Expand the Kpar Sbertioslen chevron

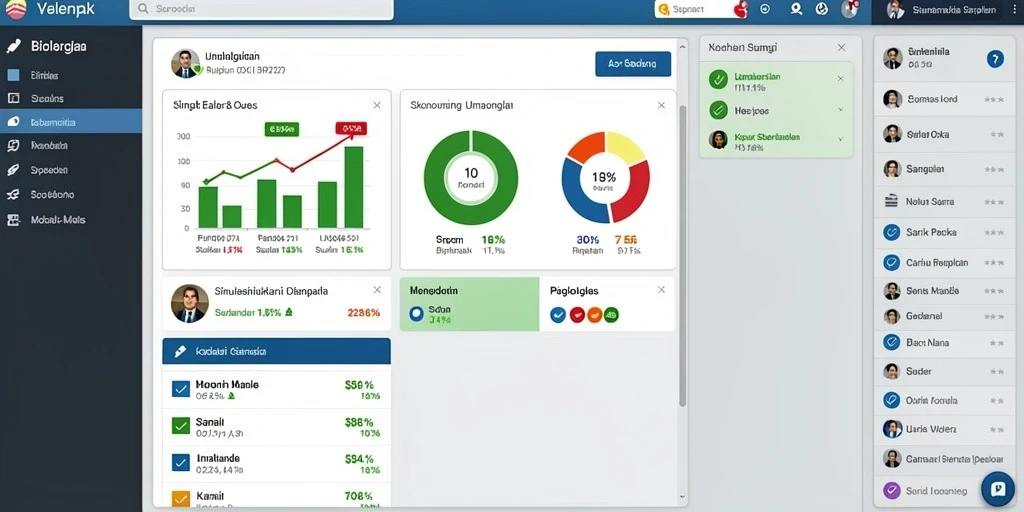pyautogui.click(x=840, y=139)
